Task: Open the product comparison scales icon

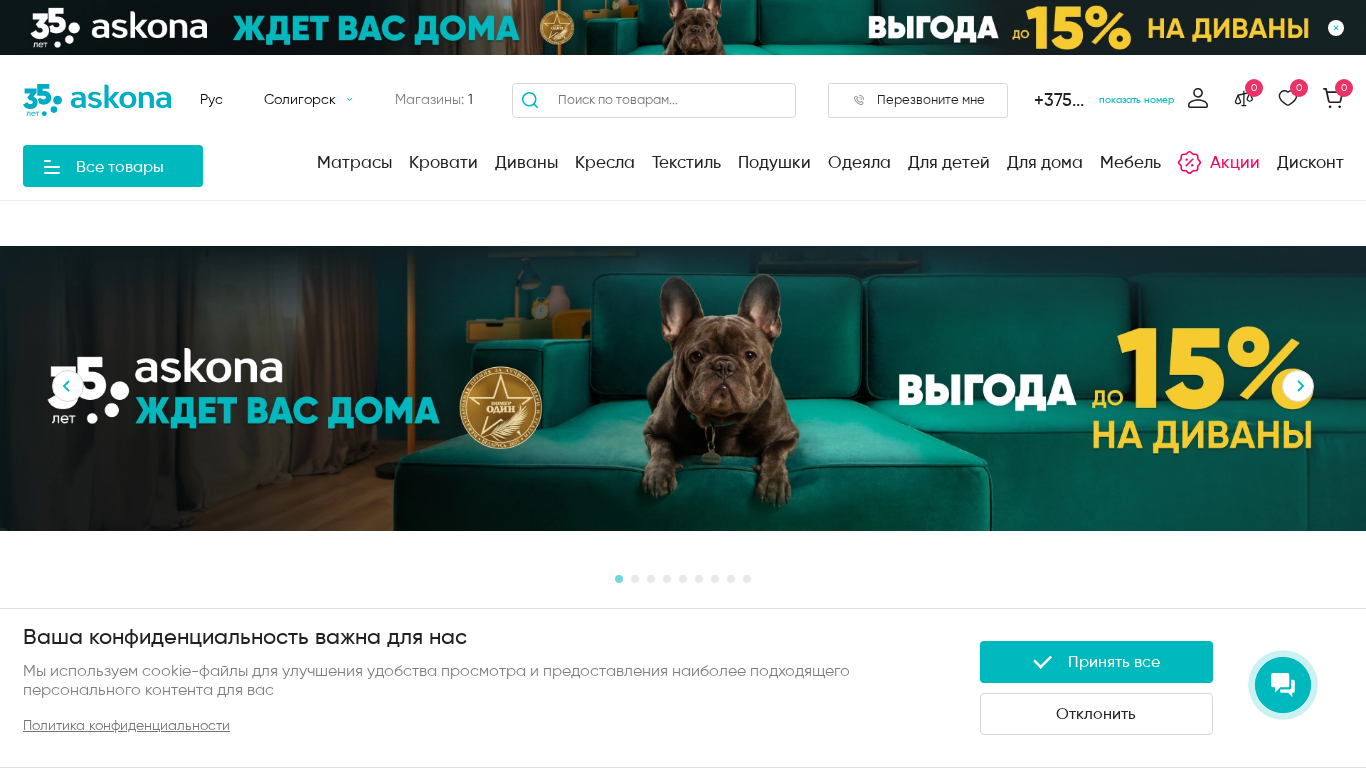Action: [x=1243, y=98]
